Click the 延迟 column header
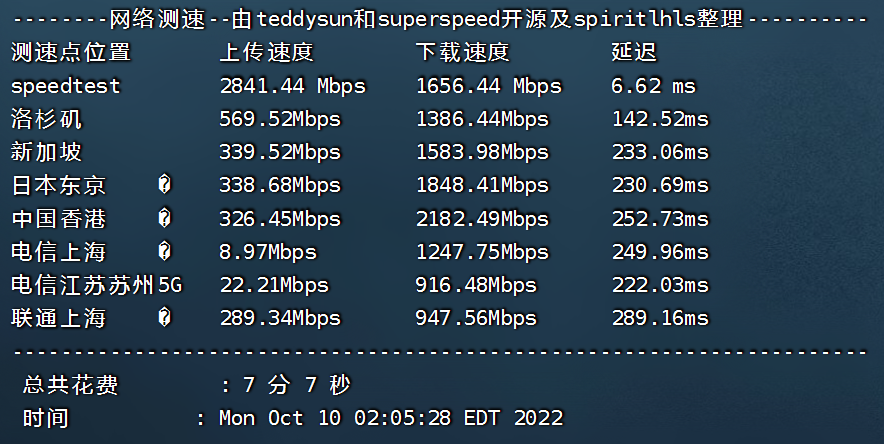This screenshot has width=884, height=444. point(634,52)
